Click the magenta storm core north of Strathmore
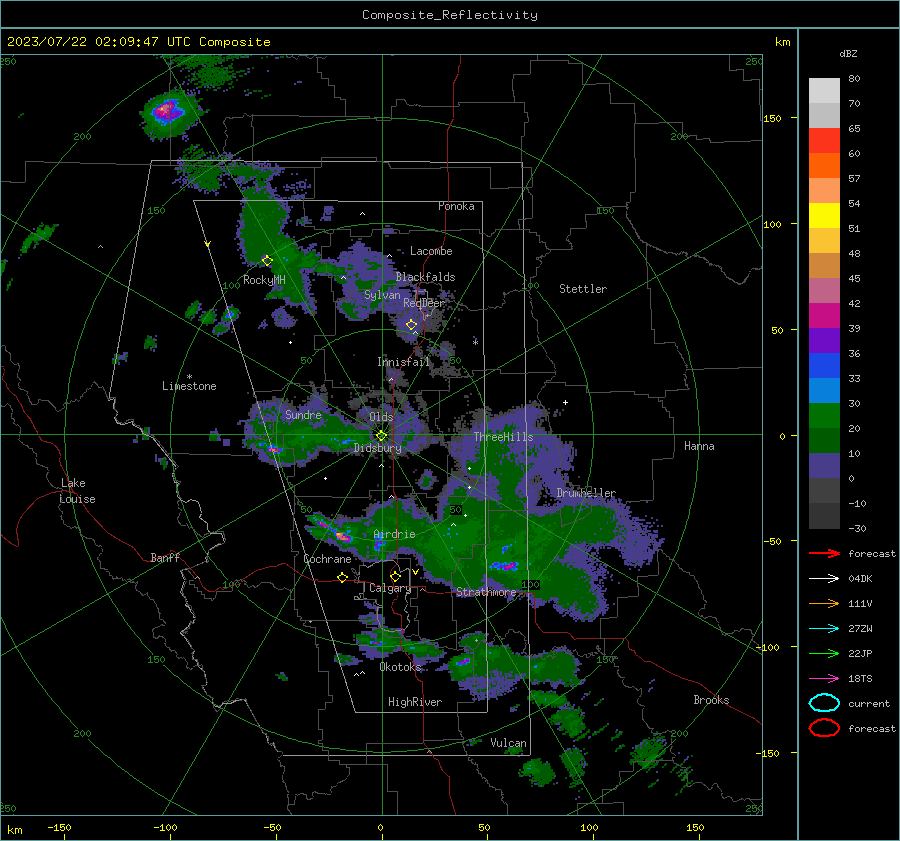The height and width of the screenshot is (841, 900). [x=506, y=567]
